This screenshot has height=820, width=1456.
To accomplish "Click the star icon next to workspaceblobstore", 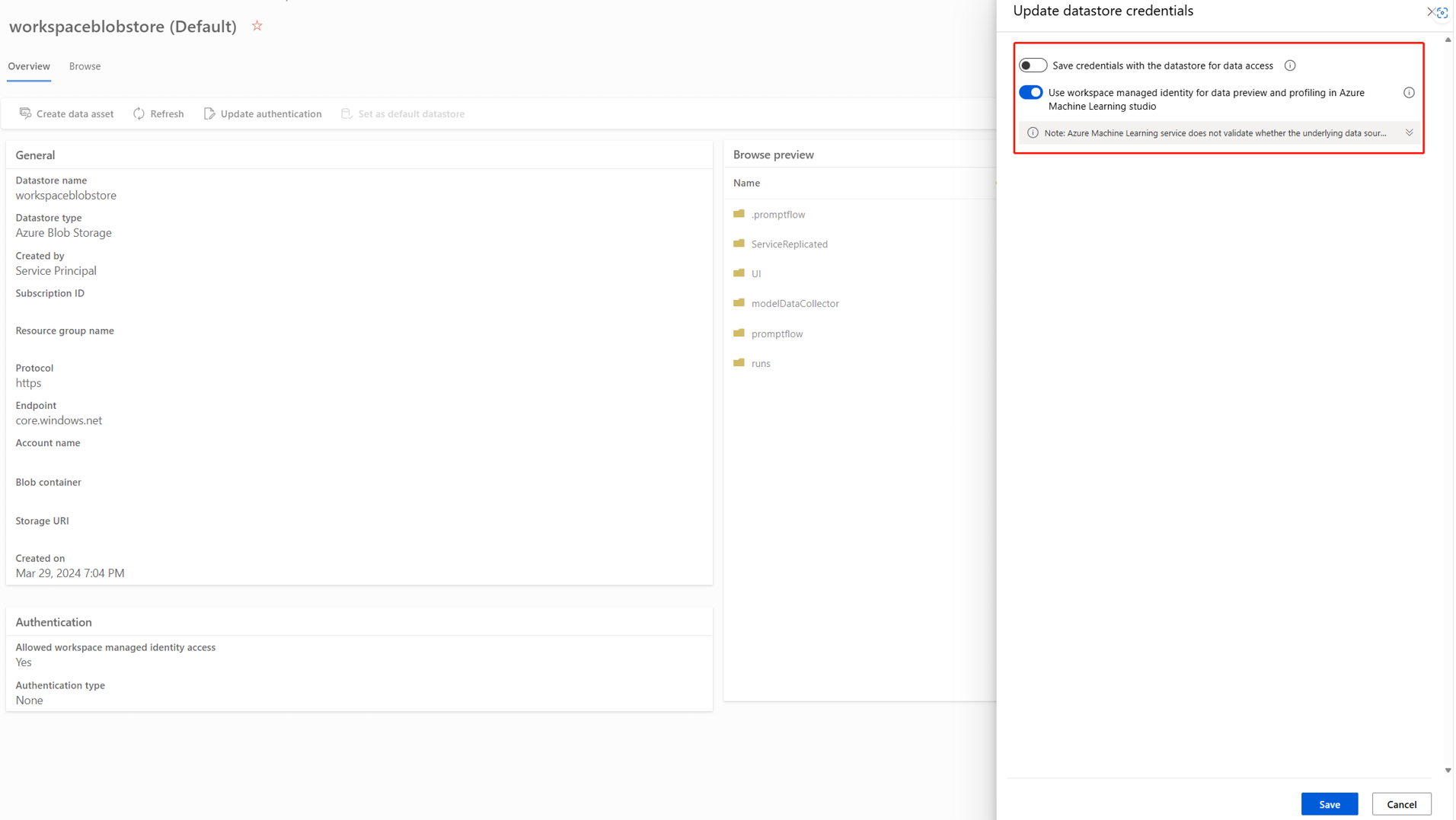I will point(257,25).
